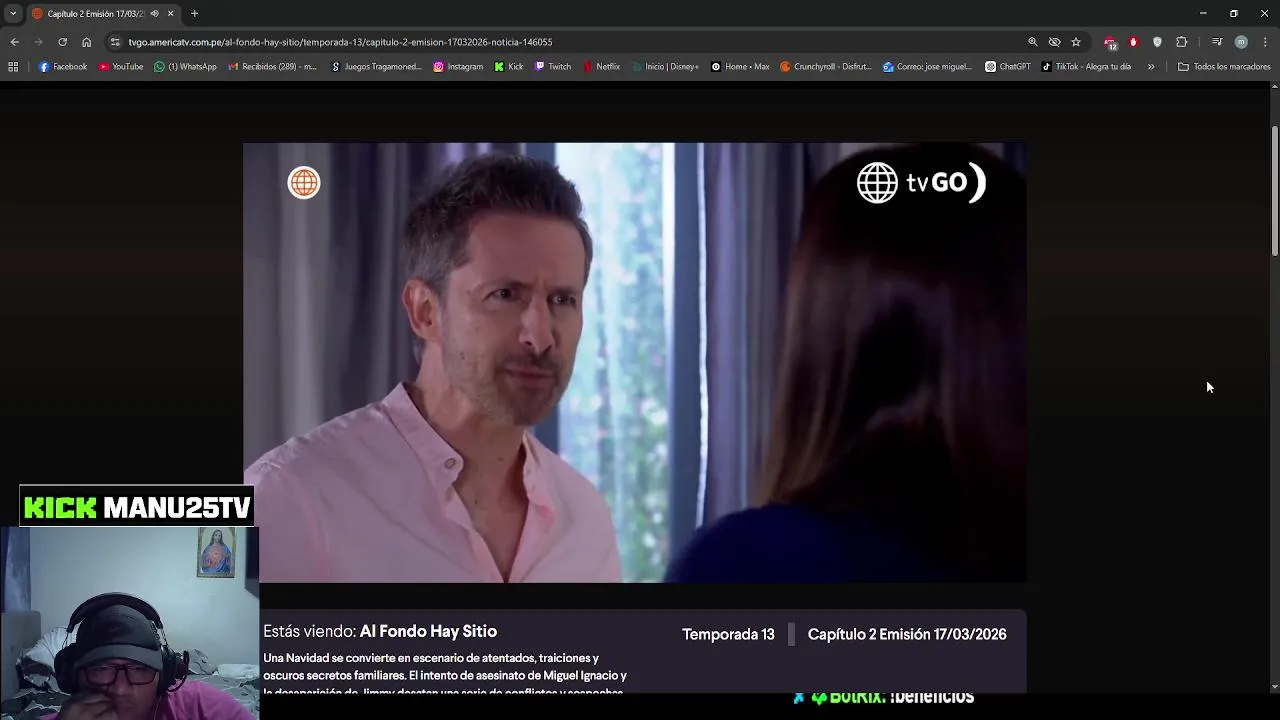Open the (1) WhatsApp bookmark
The height and width of the screenshot is (720, 1280).
185,67
